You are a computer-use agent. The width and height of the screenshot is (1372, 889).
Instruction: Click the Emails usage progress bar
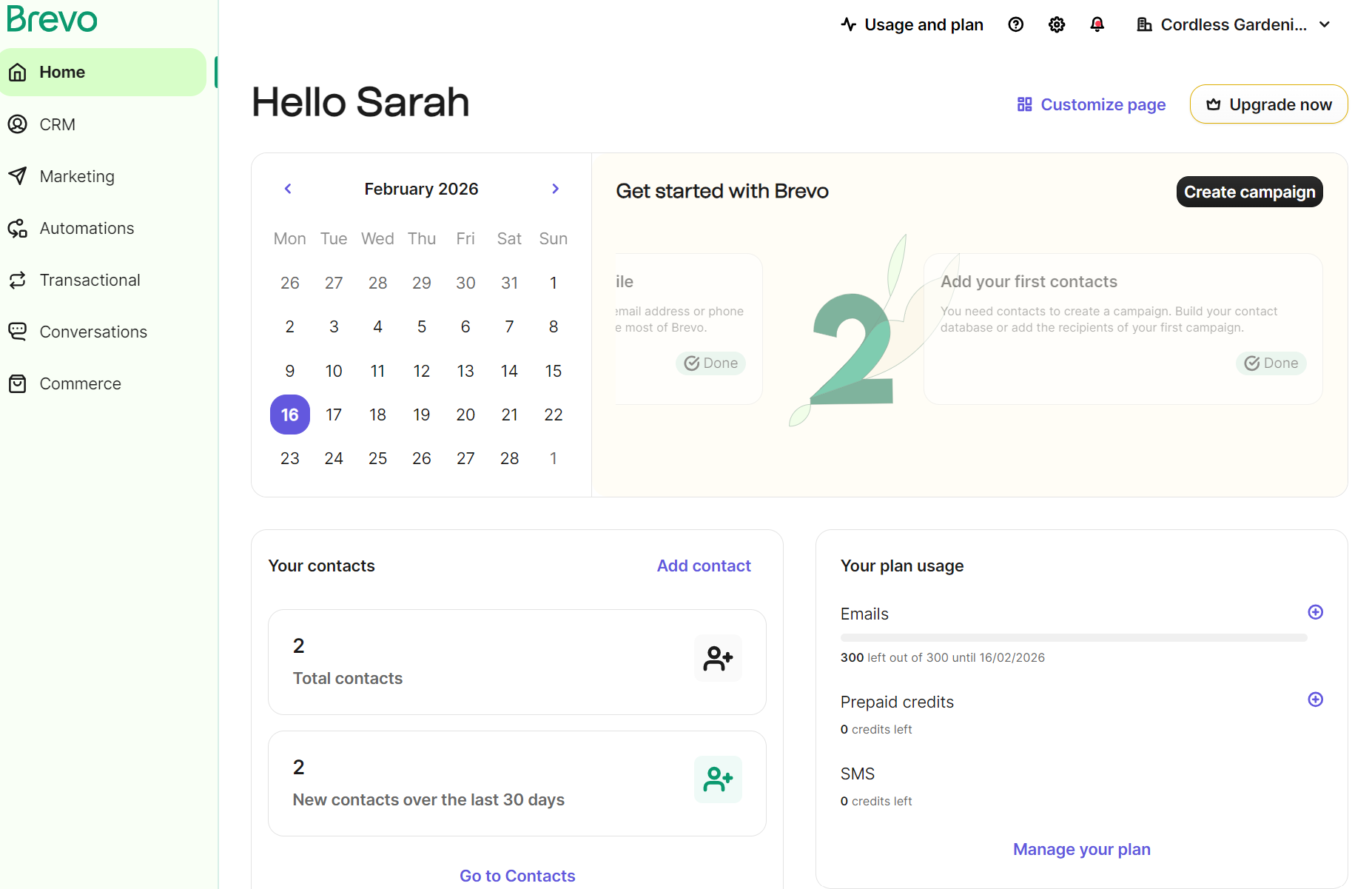1073,637
